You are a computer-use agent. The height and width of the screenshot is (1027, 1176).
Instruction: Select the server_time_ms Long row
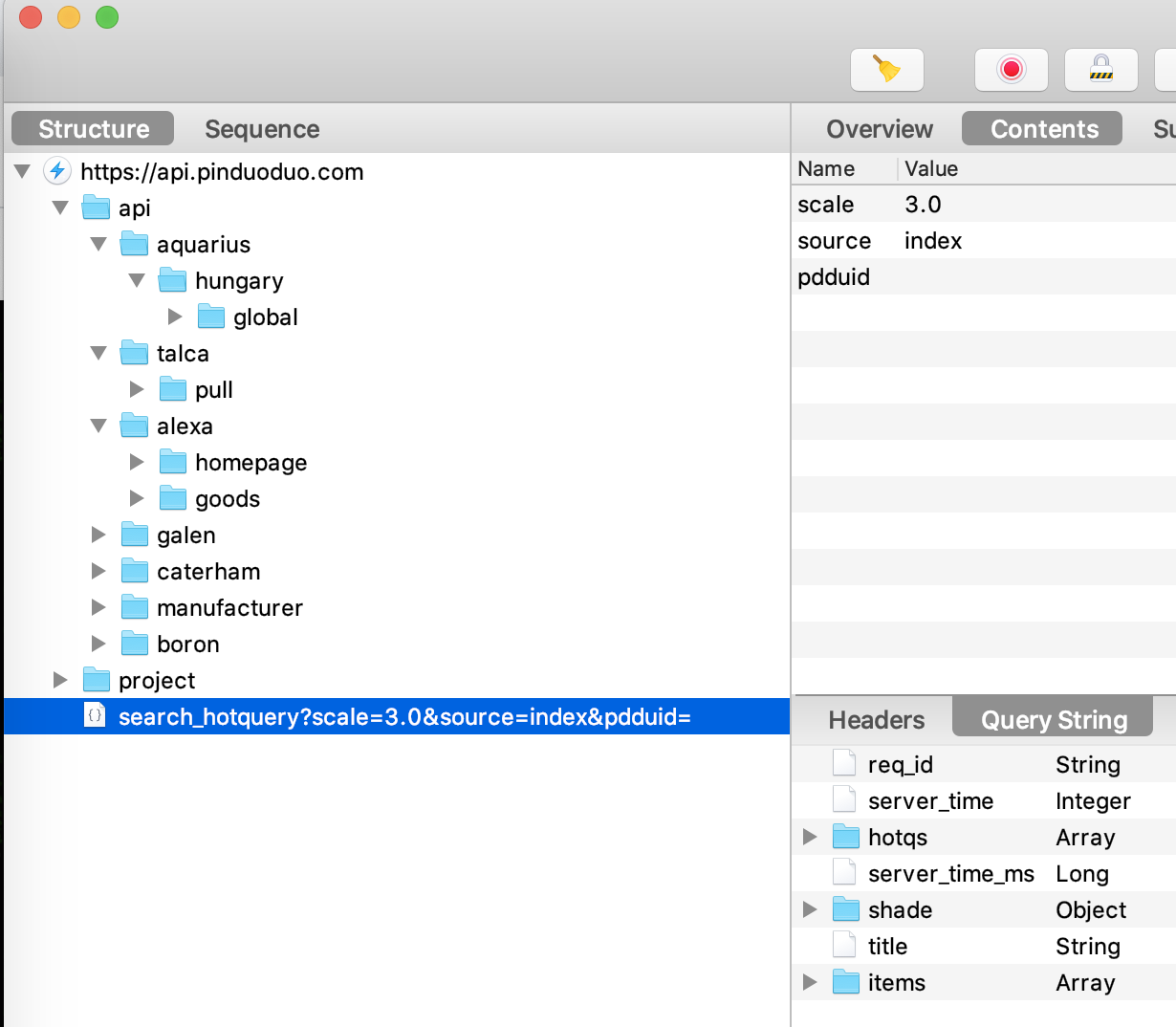click(x=985, y=873)
